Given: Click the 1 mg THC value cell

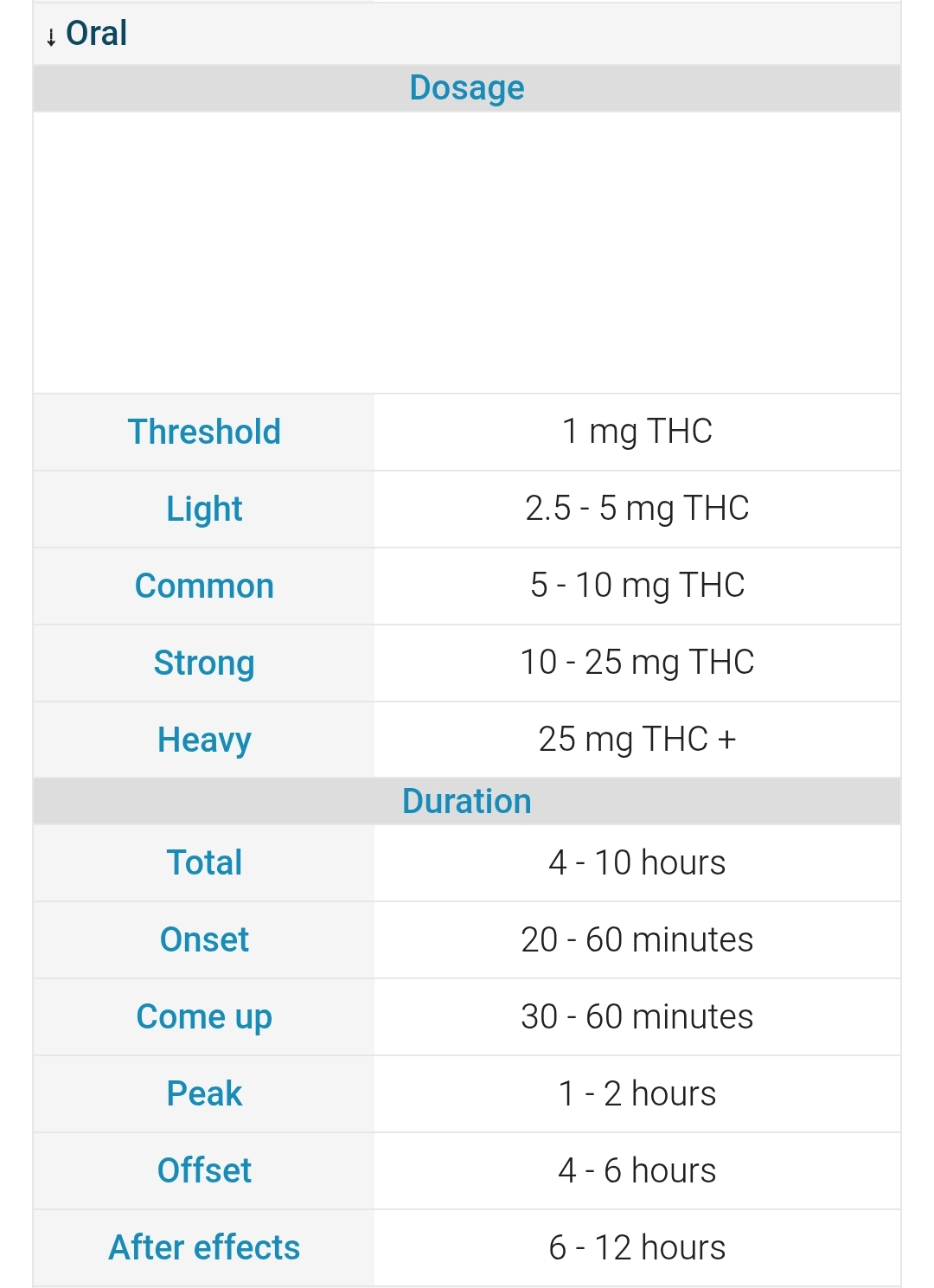Looking at the screenshot, I should pos(637,432).
